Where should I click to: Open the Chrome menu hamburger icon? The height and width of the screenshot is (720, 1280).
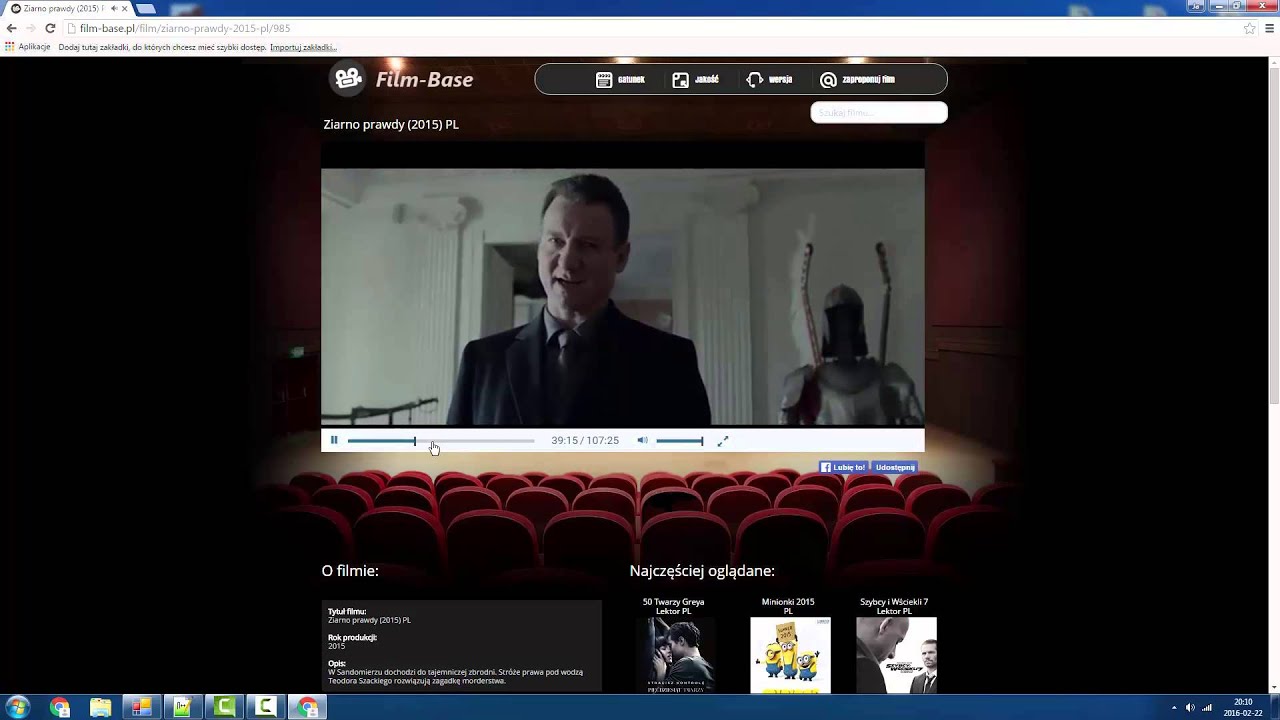click(1269, 28)
